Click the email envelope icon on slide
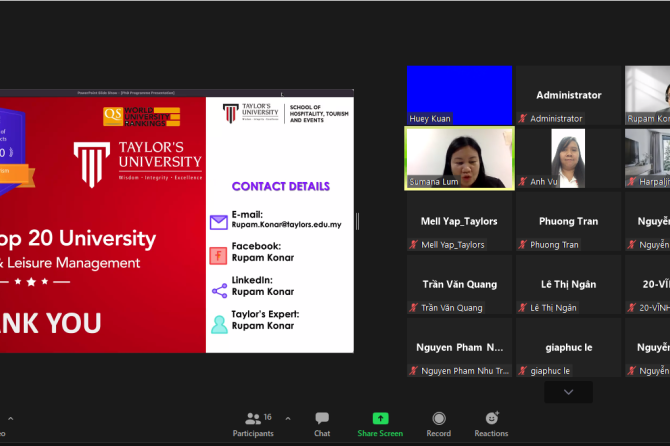Screen dimensions: 670x446 (x=219, y=223)
